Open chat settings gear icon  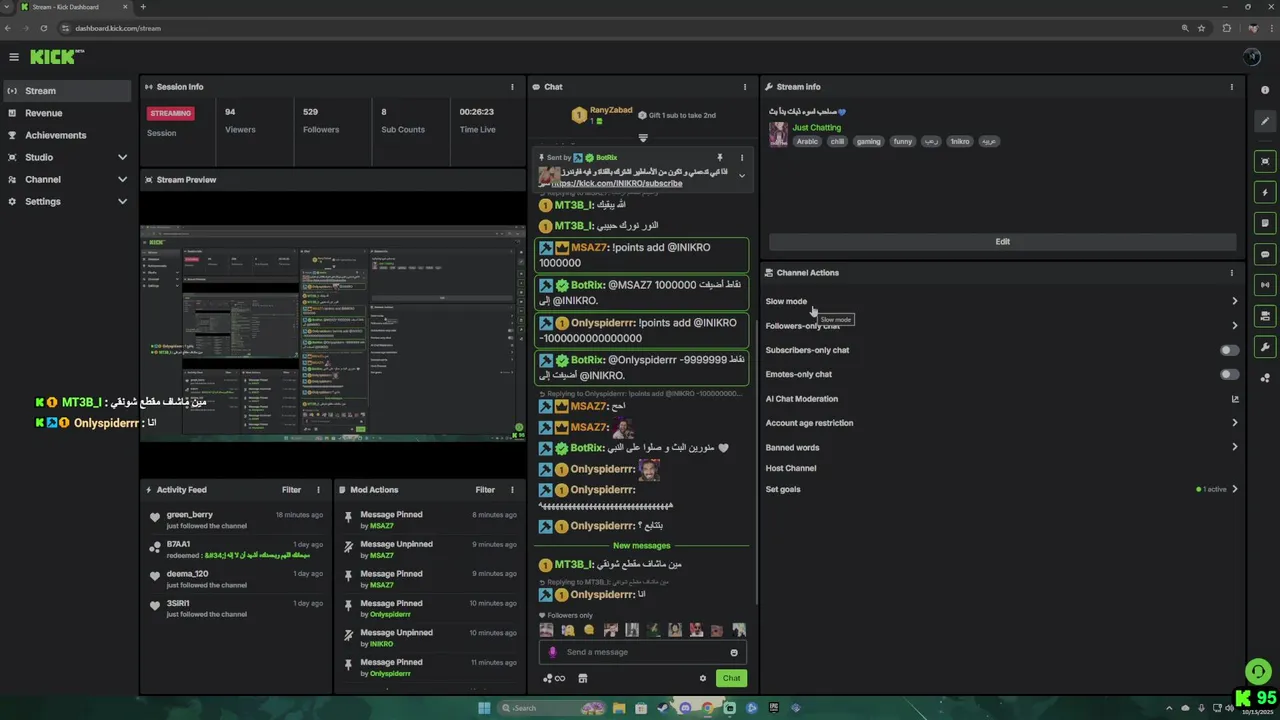coord(703,678)
